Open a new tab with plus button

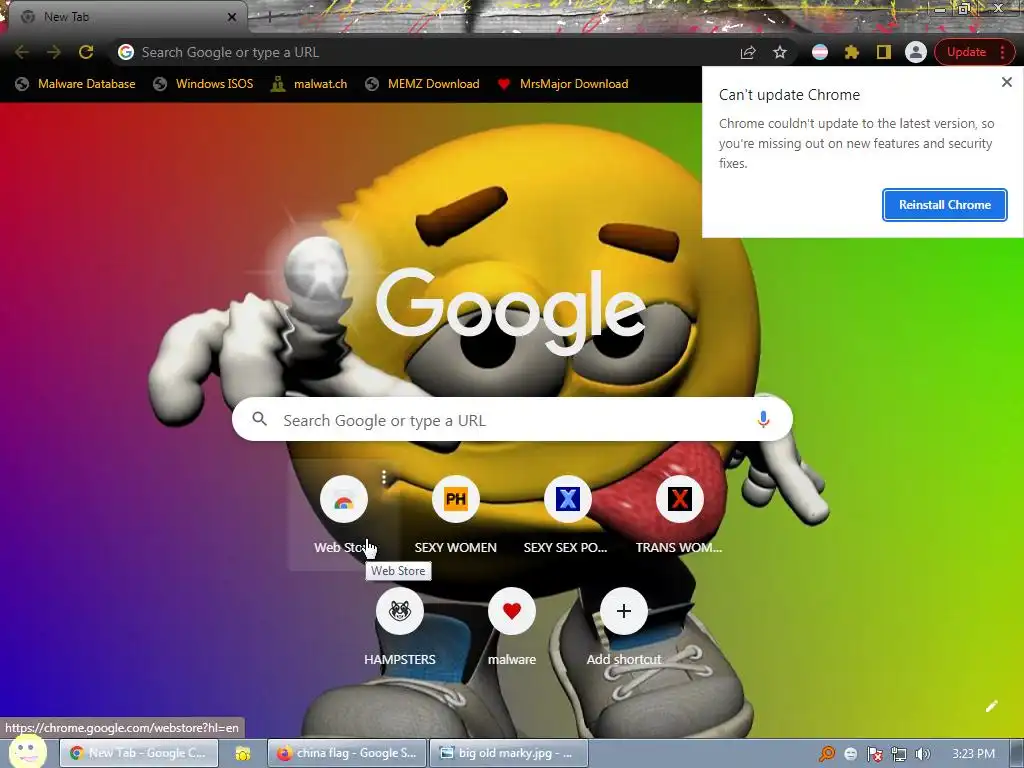269,17
